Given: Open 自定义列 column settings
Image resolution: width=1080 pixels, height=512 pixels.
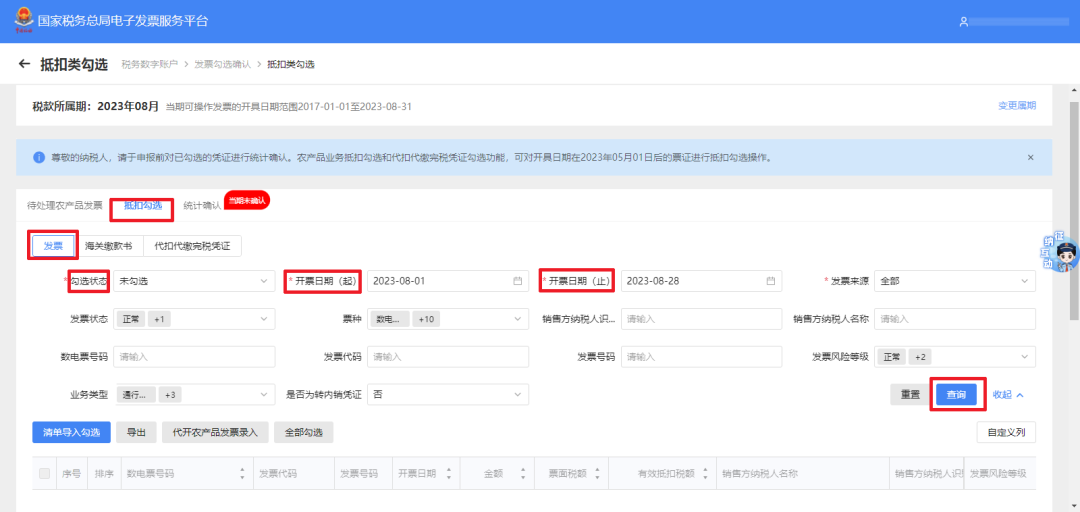Looking at the screenshot, I should 1006,433.
